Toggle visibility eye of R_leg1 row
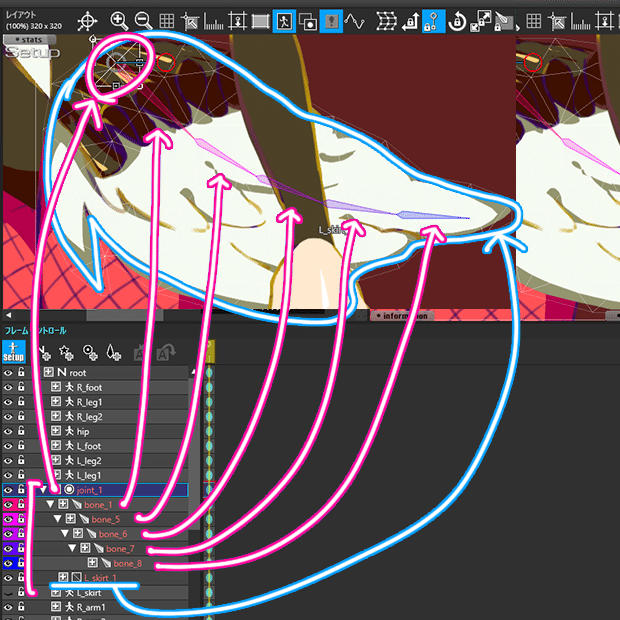620x620 pixels. (x=8, y=402)
